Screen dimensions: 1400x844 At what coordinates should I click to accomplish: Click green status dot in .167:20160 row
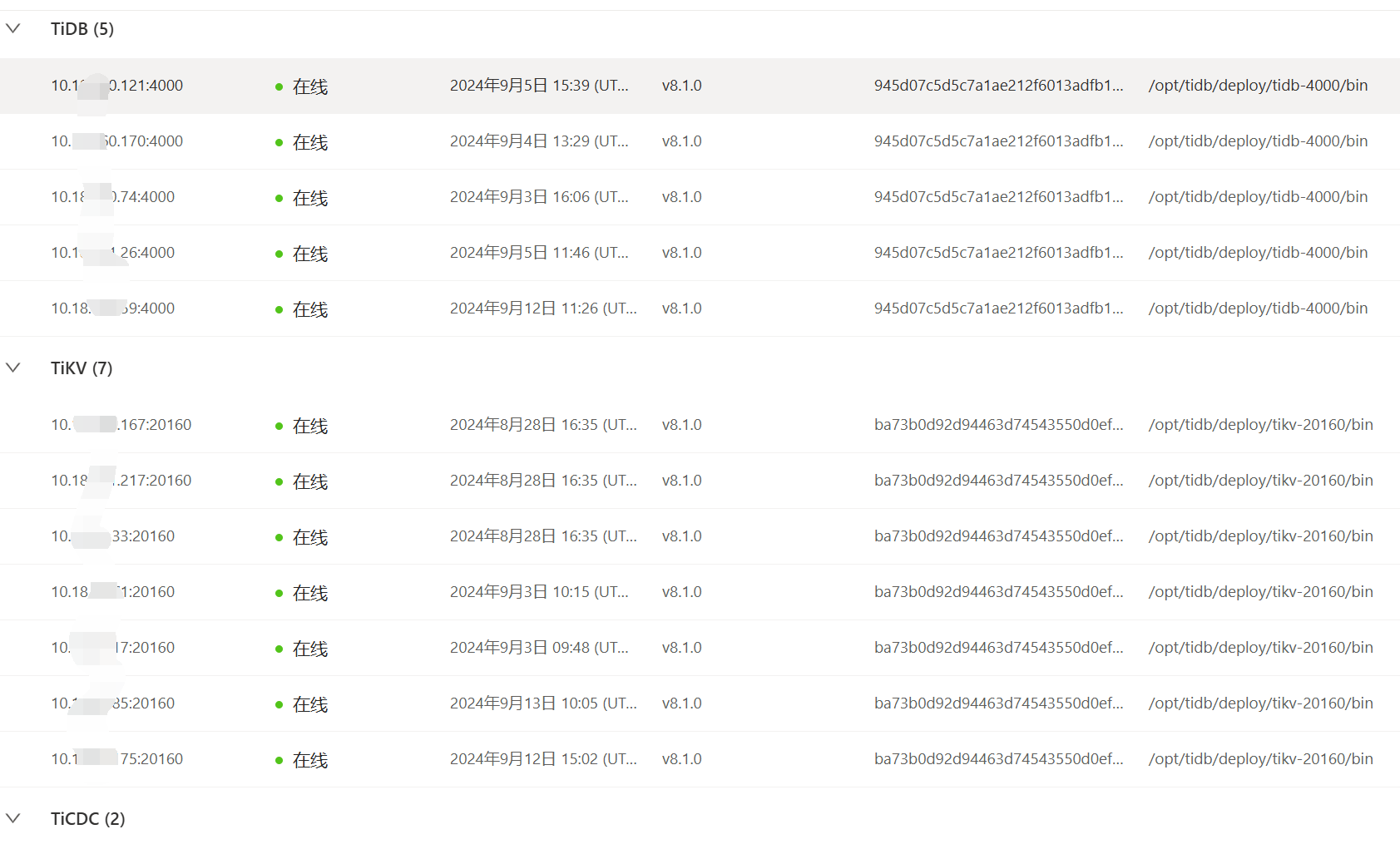(x=280, y=426)
